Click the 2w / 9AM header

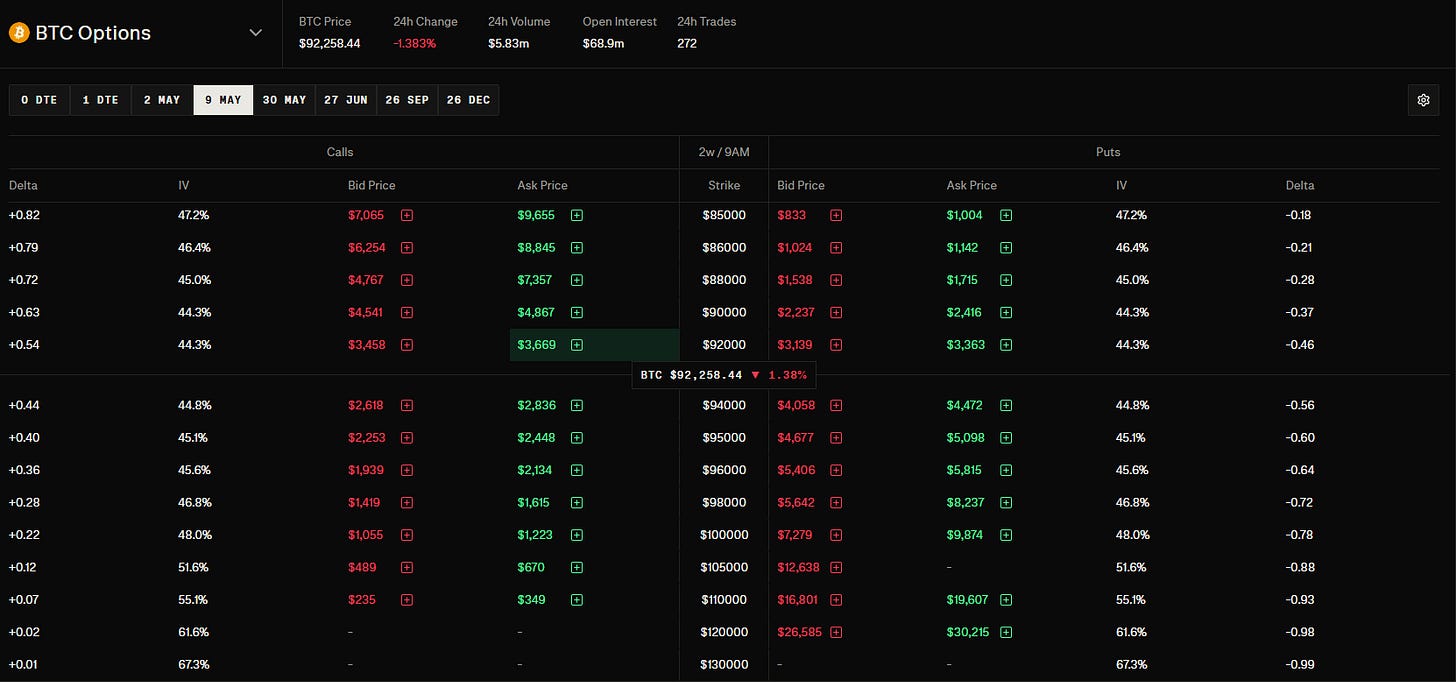point(724,152)
